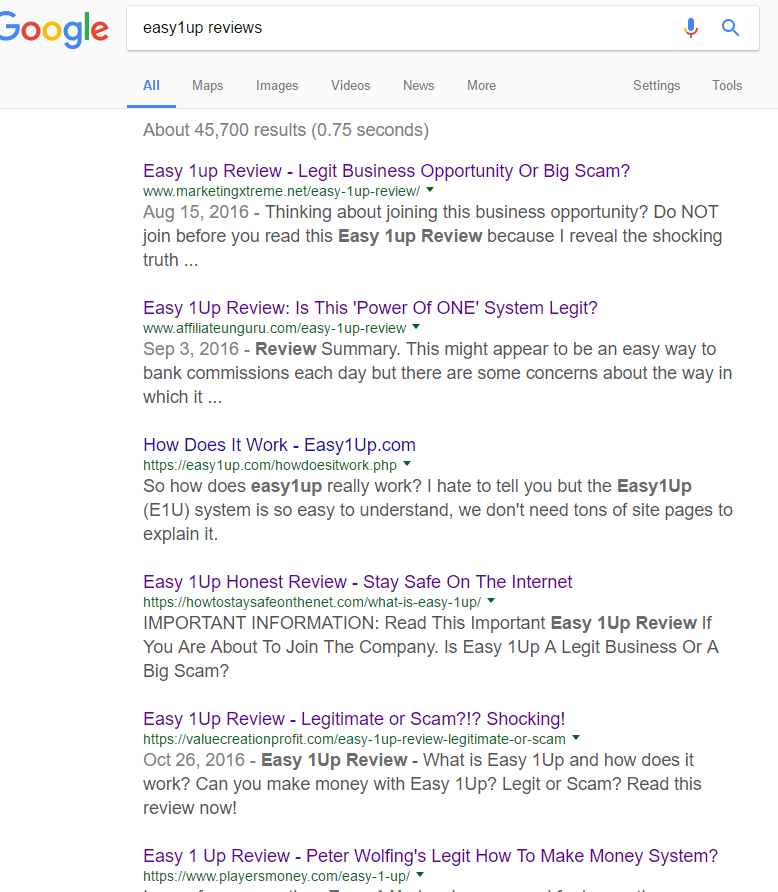Click the www.marketingxtreme.net/easy-1up-review/ URL text

point(282,191)
